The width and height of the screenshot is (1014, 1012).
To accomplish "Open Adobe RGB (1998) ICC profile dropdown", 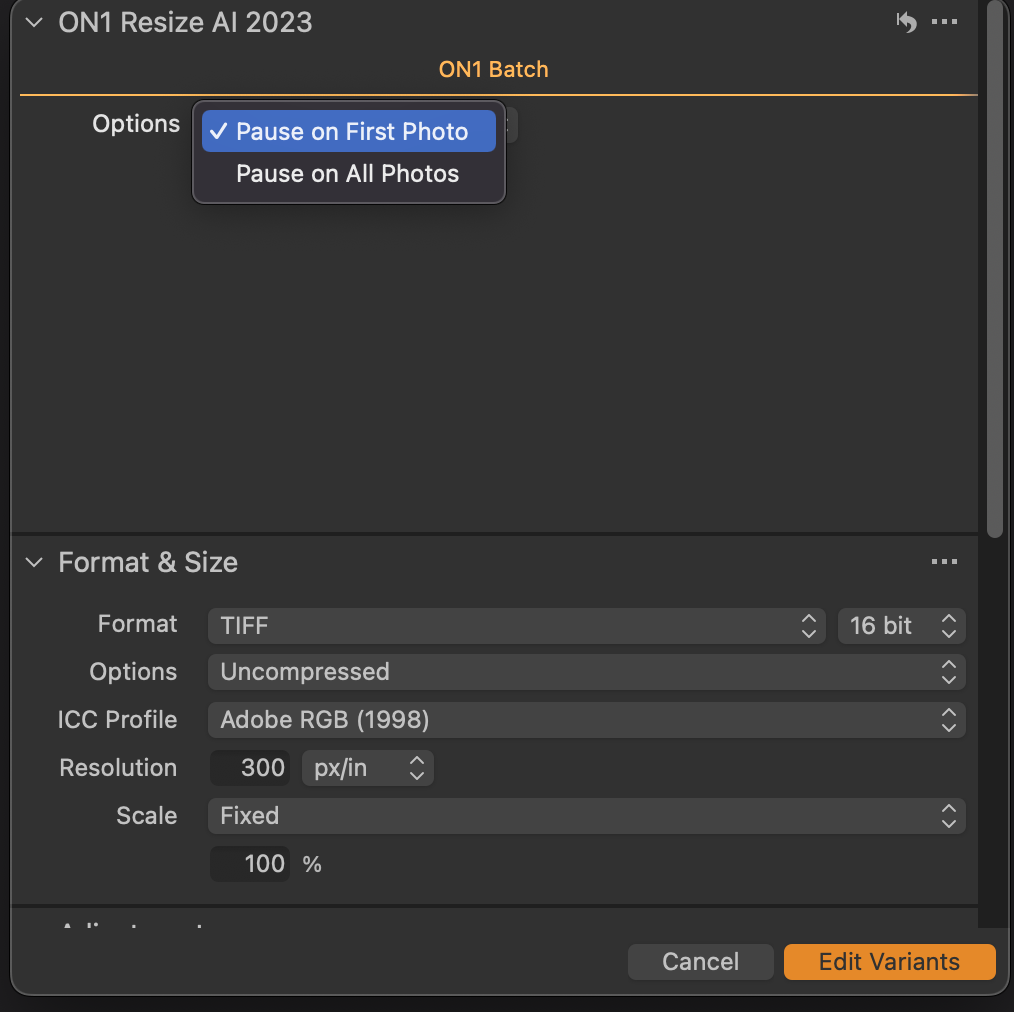I will point(586,720).
